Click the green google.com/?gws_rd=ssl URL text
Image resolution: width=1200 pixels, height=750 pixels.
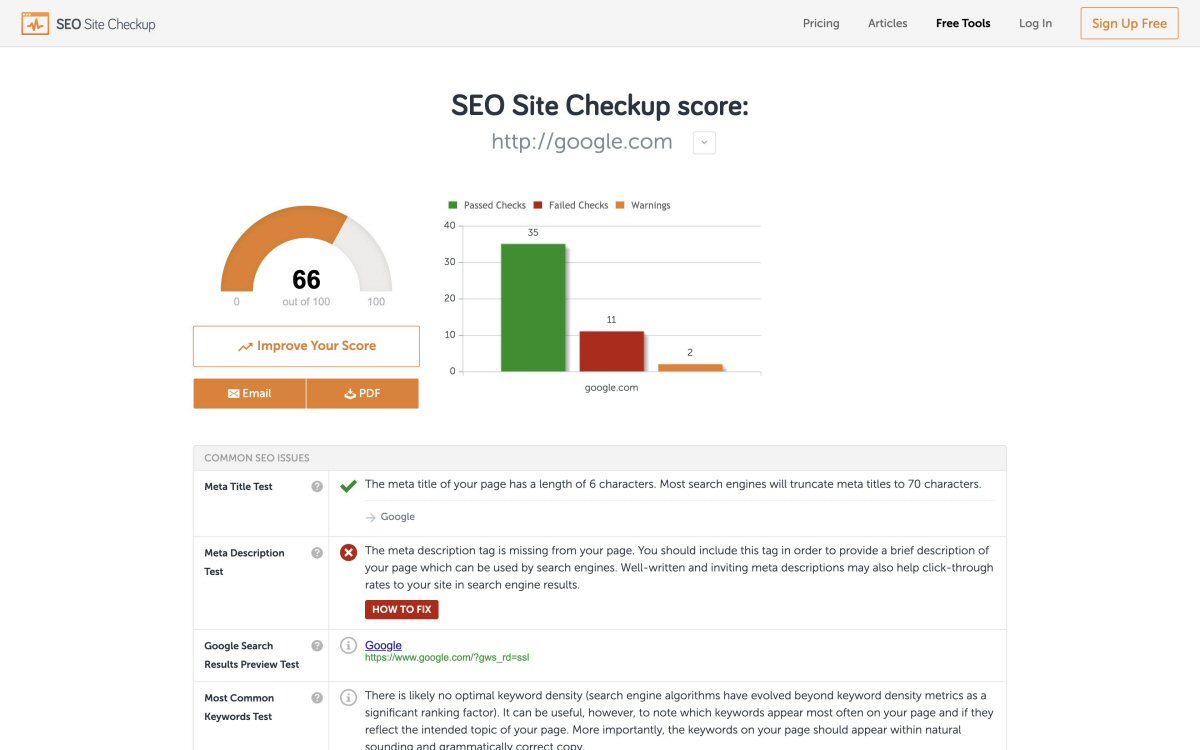pos(447,658)
